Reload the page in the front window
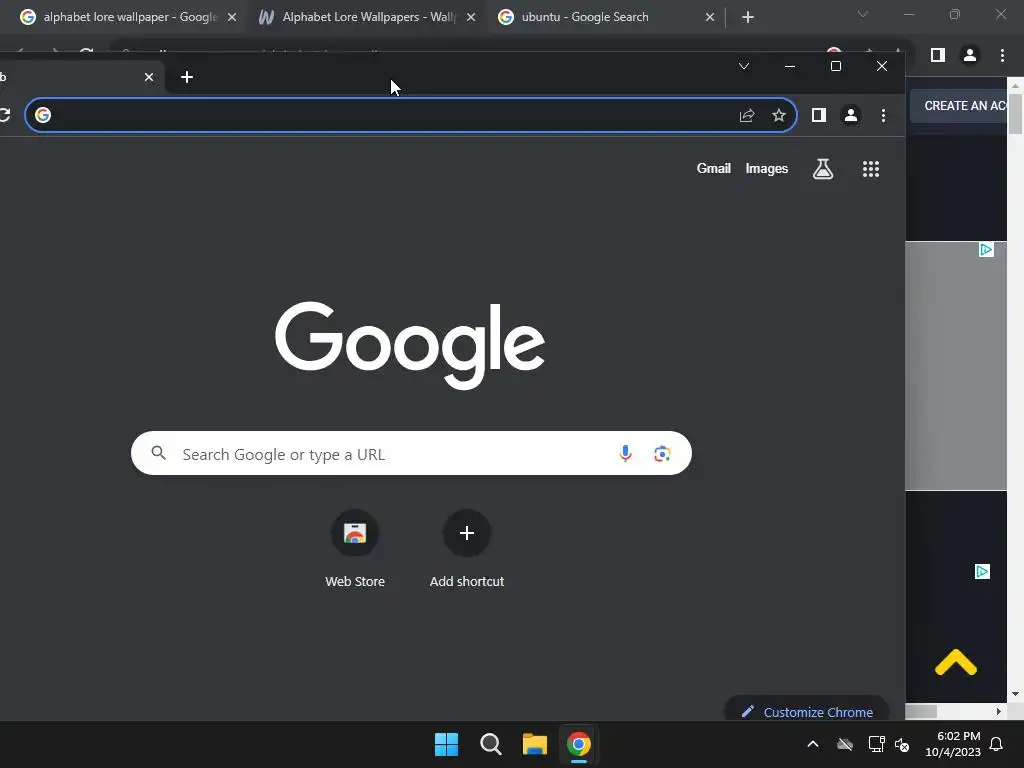Image resolution: width=1024 pixels, height=768 pixels. pos(5,116)
